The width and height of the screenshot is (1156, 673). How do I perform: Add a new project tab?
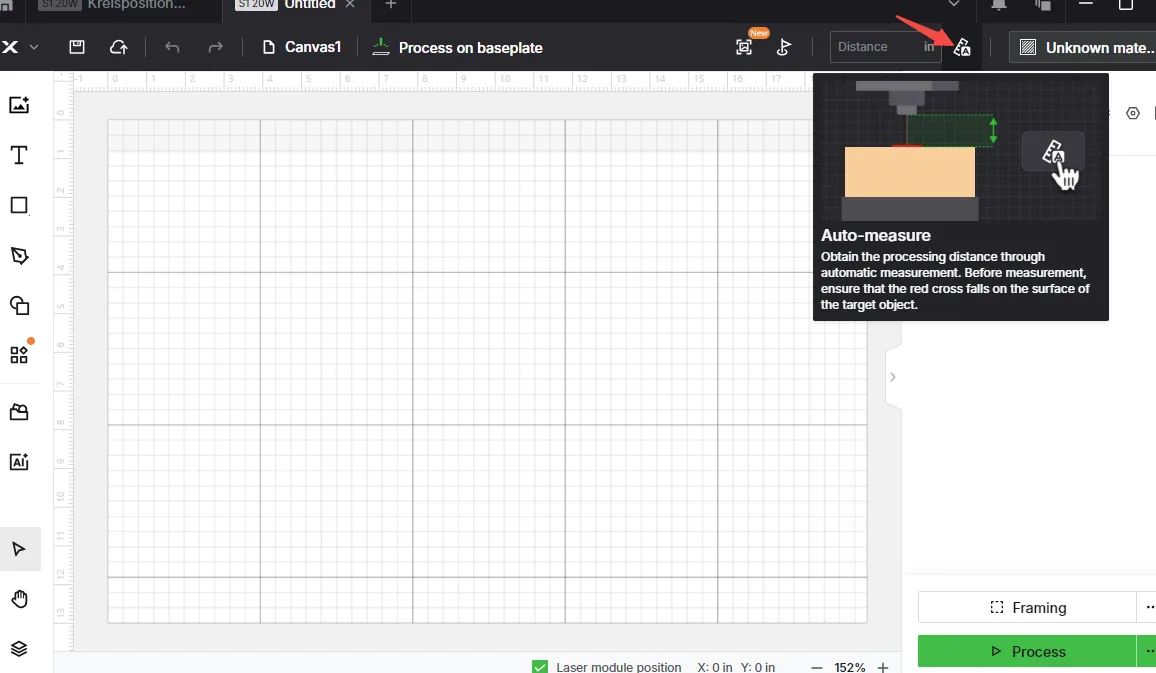click(x=391, y=4)
